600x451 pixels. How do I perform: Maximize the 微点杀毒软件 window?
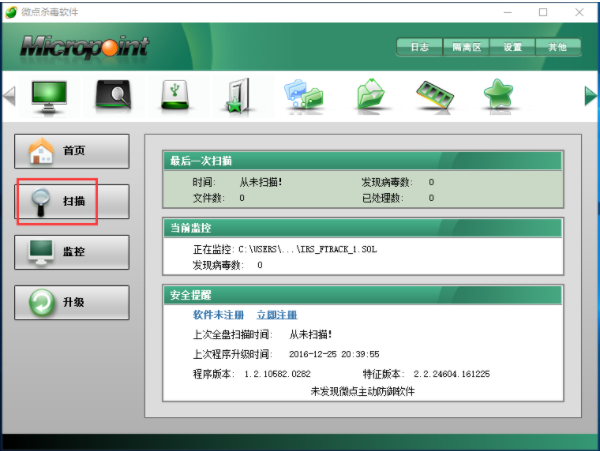tap(543, 12)
